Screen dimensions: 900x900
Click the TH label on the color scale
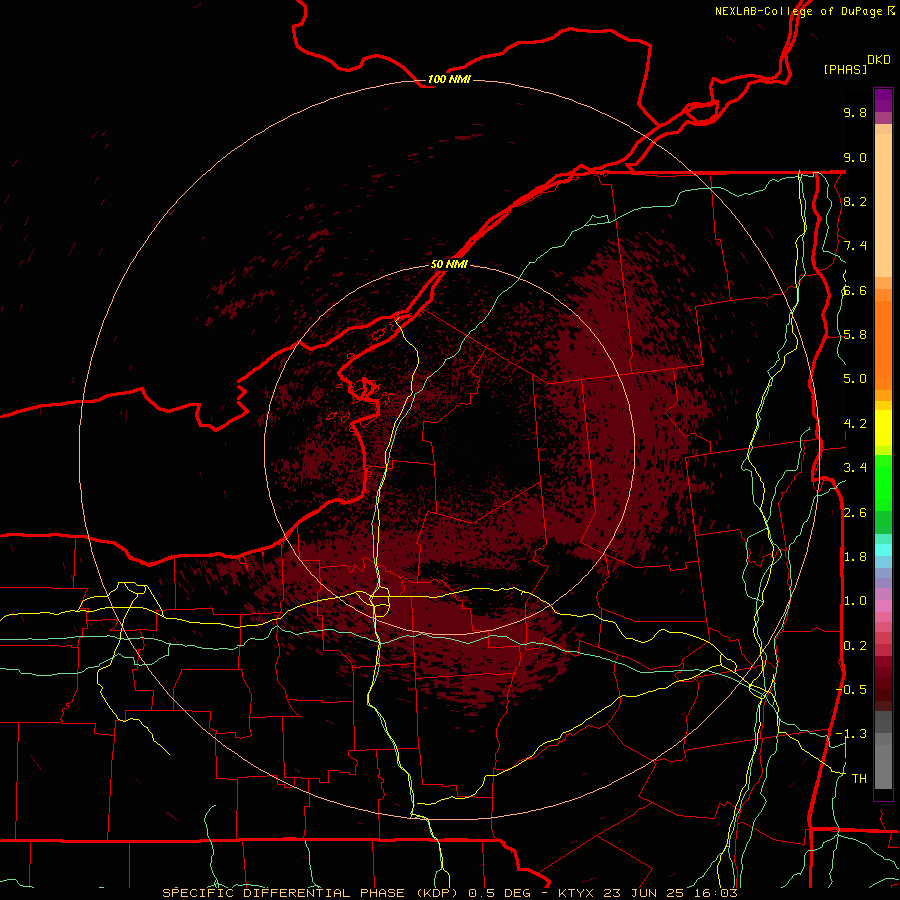(859, 779)
